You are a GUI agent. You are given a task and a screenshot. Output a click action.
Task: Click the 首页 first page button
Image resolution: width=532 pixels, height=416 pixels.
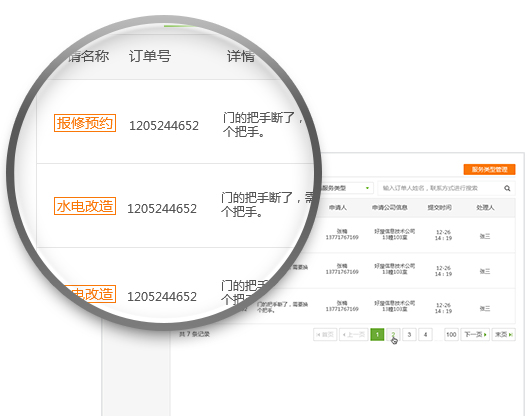[x=325, y=335]
